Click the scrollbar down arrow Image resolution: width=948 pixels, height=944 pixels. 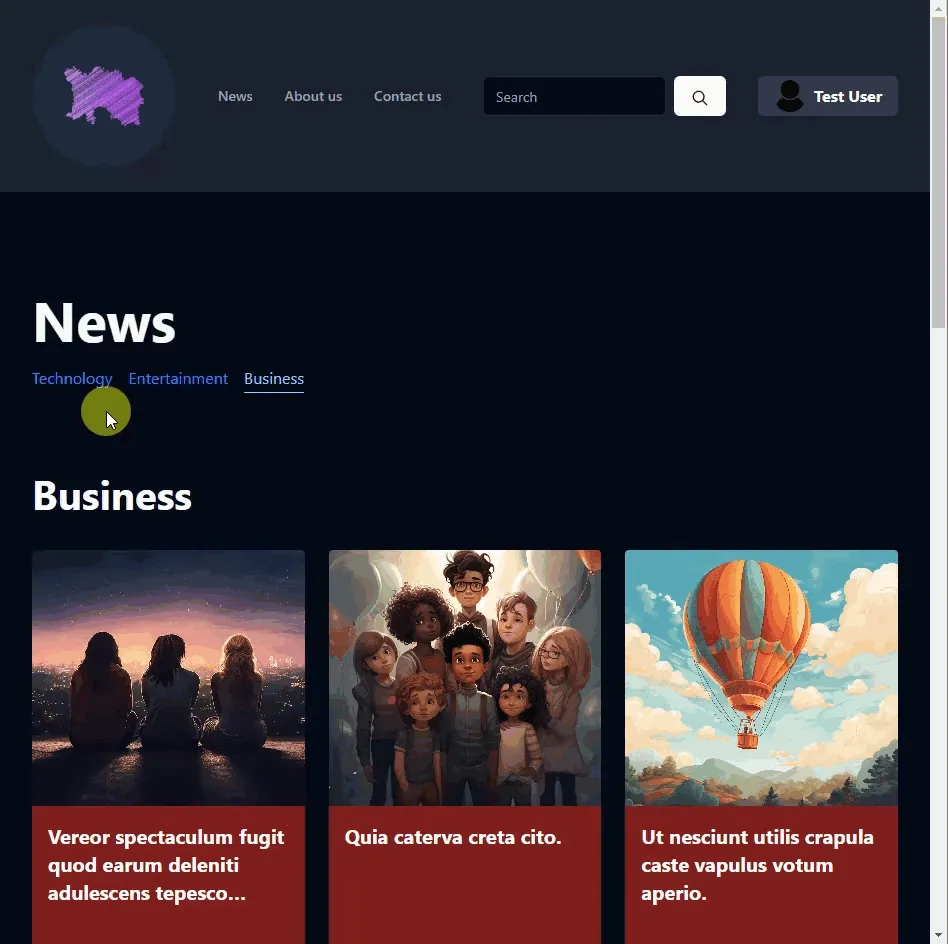pos(938,936)
